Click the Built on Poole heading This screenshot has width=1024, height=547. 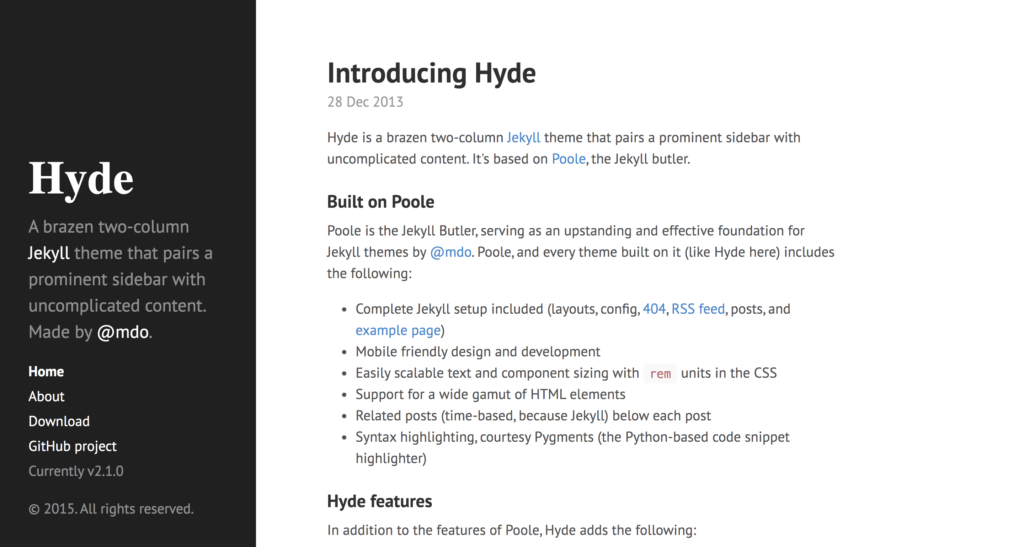[380, 201]
